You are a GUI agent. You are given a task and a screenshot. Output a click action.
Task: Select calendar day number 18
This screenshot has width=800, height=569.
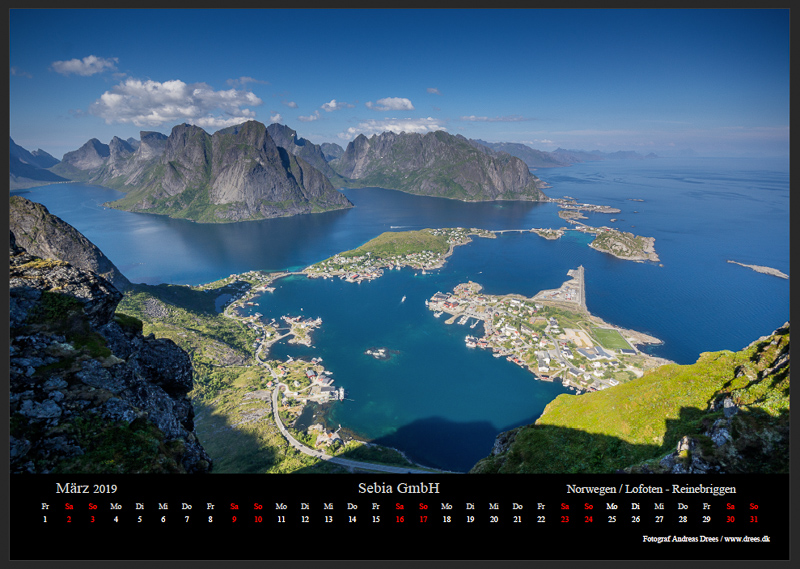point(446,519)
